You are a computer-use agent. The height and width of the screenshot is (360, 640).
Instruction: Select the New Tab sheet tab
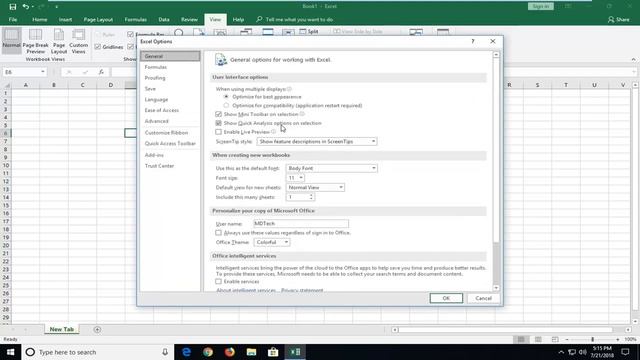pos(62,329)
